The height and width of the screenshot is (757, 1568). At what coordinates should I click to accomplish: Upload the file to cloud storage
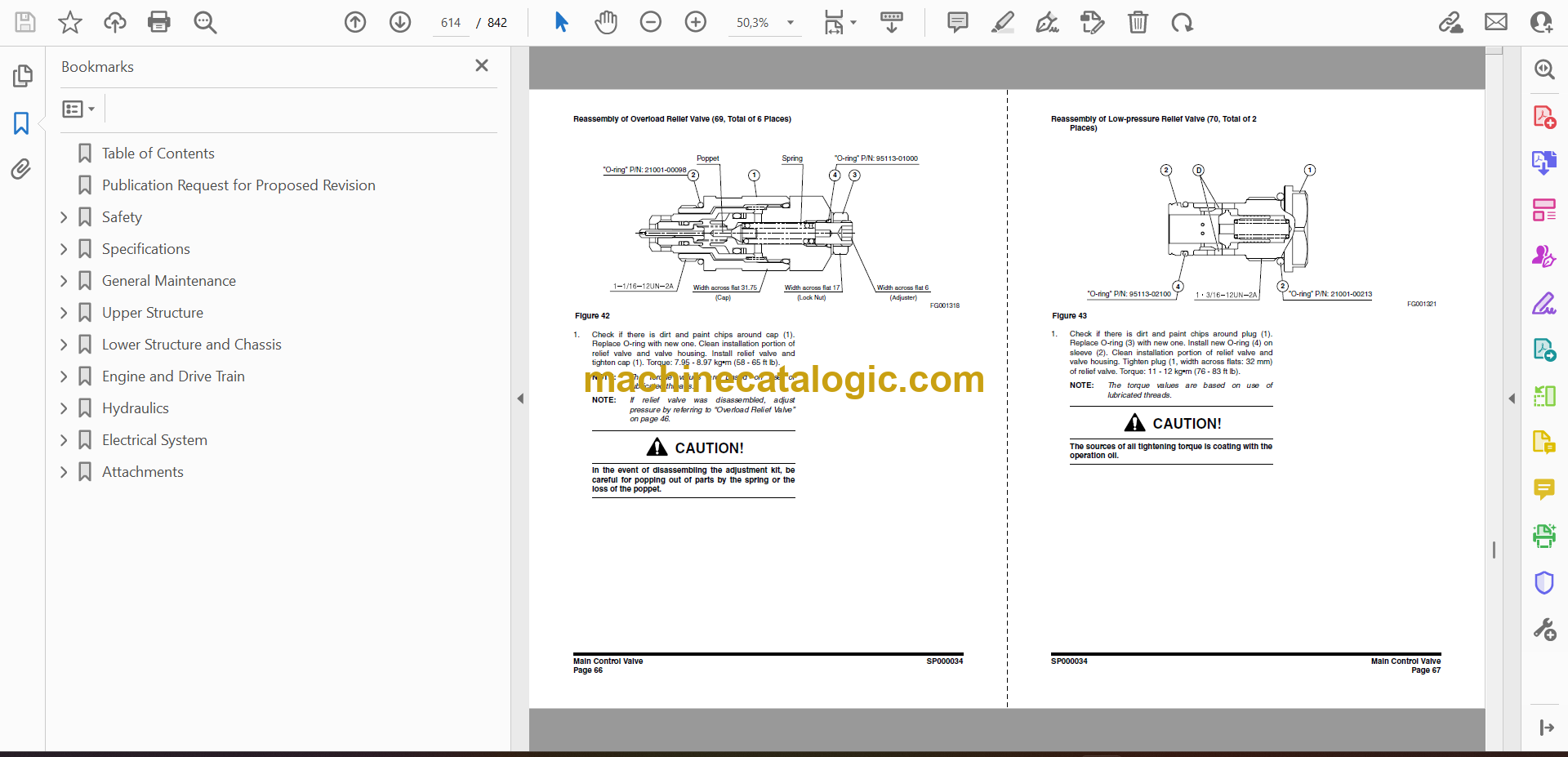click(x=115, y=22)
